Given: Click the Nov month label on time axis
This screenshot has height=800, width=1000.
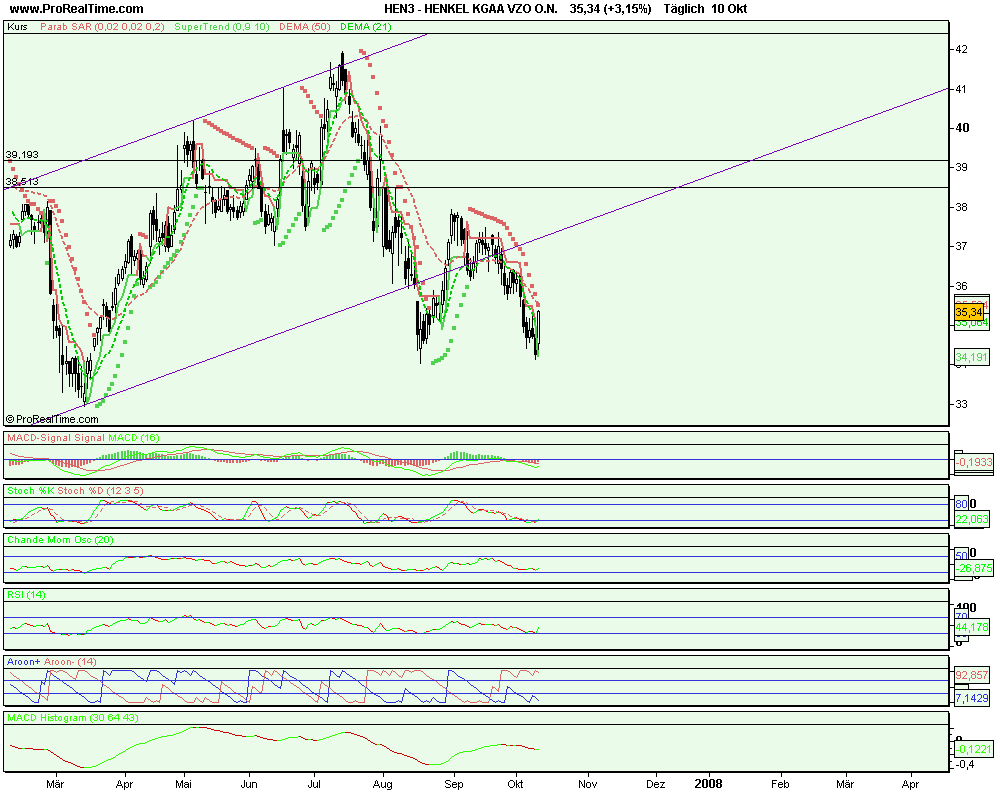Looking at the screenshot, I should 587,784.
